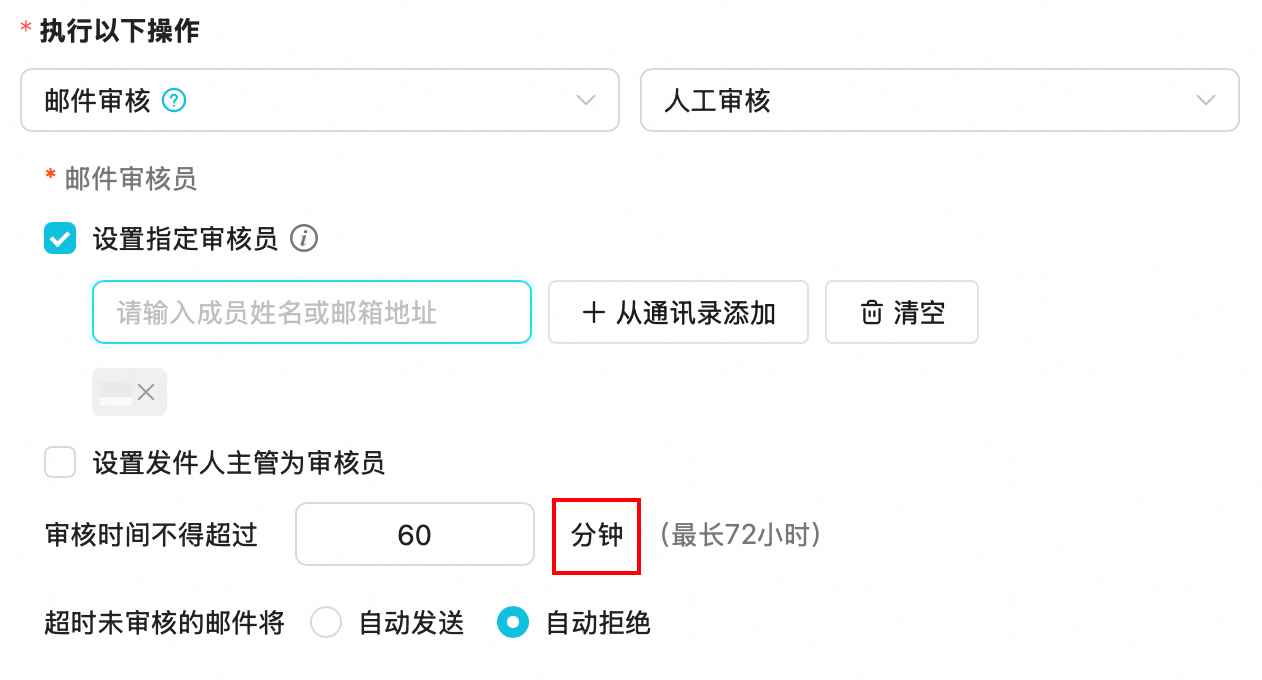
Task: Open the 人工审核 review type dropdown
Action: [x=939, y=100]
